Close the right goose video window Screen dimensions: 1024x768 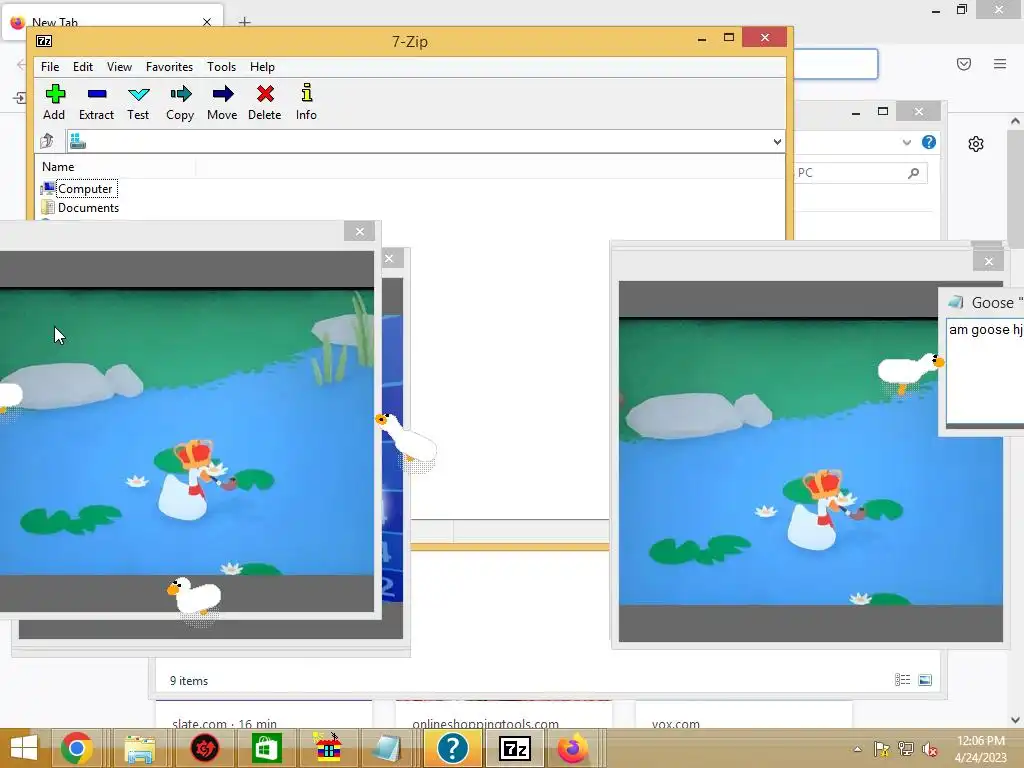[989, 261]
